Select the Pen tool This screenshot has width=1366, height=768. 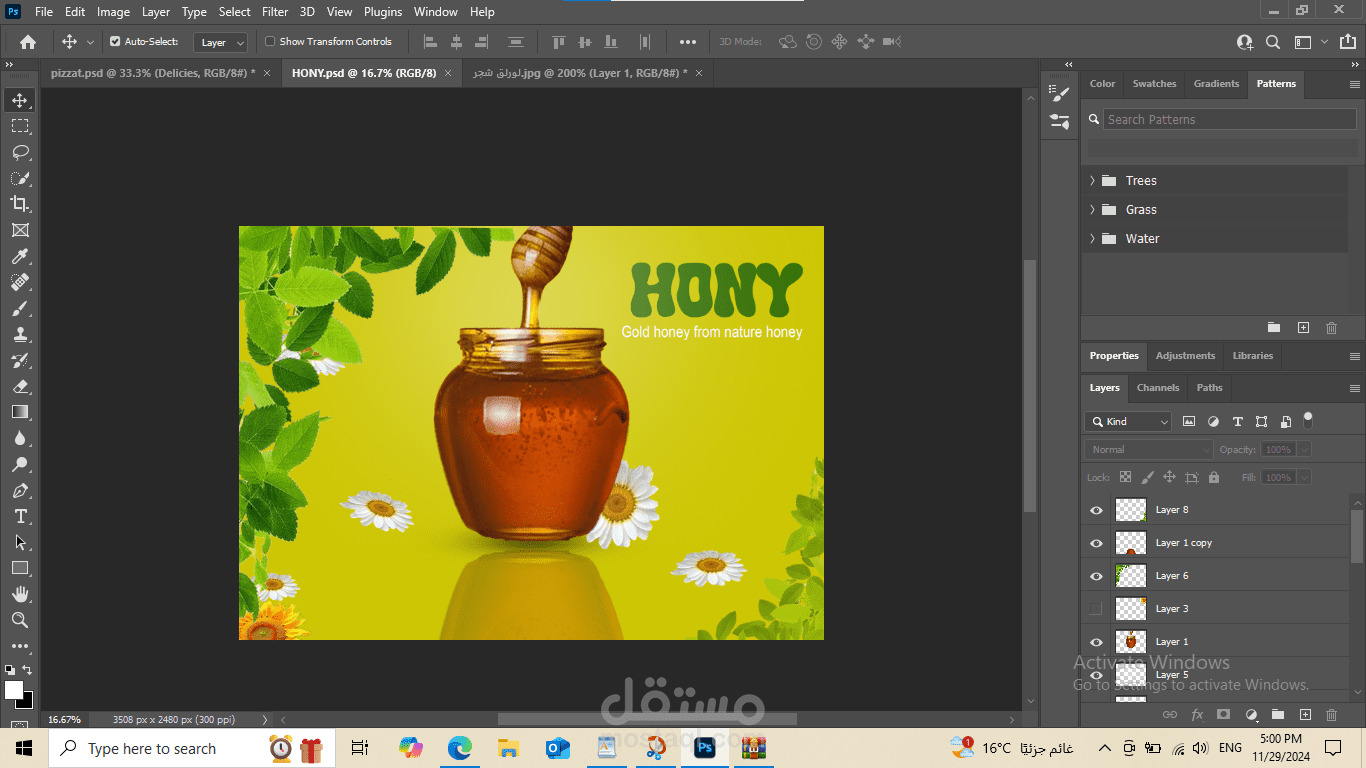click(x=20, y=491)
